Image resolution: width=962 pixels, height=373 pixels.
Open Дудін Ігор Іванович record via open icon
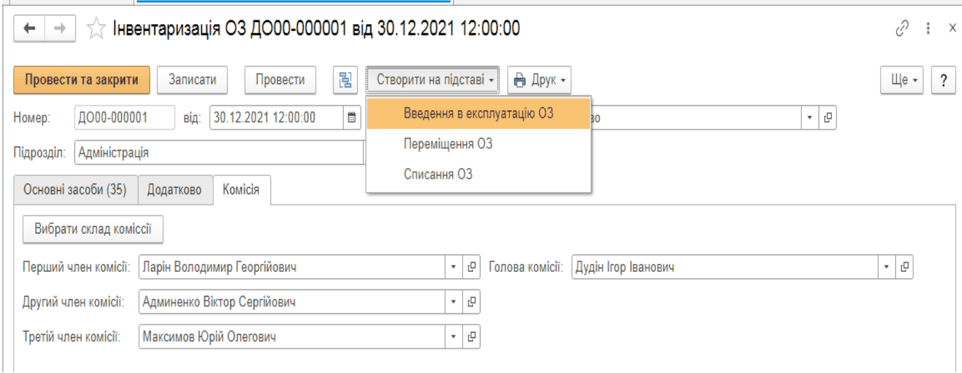904,267
